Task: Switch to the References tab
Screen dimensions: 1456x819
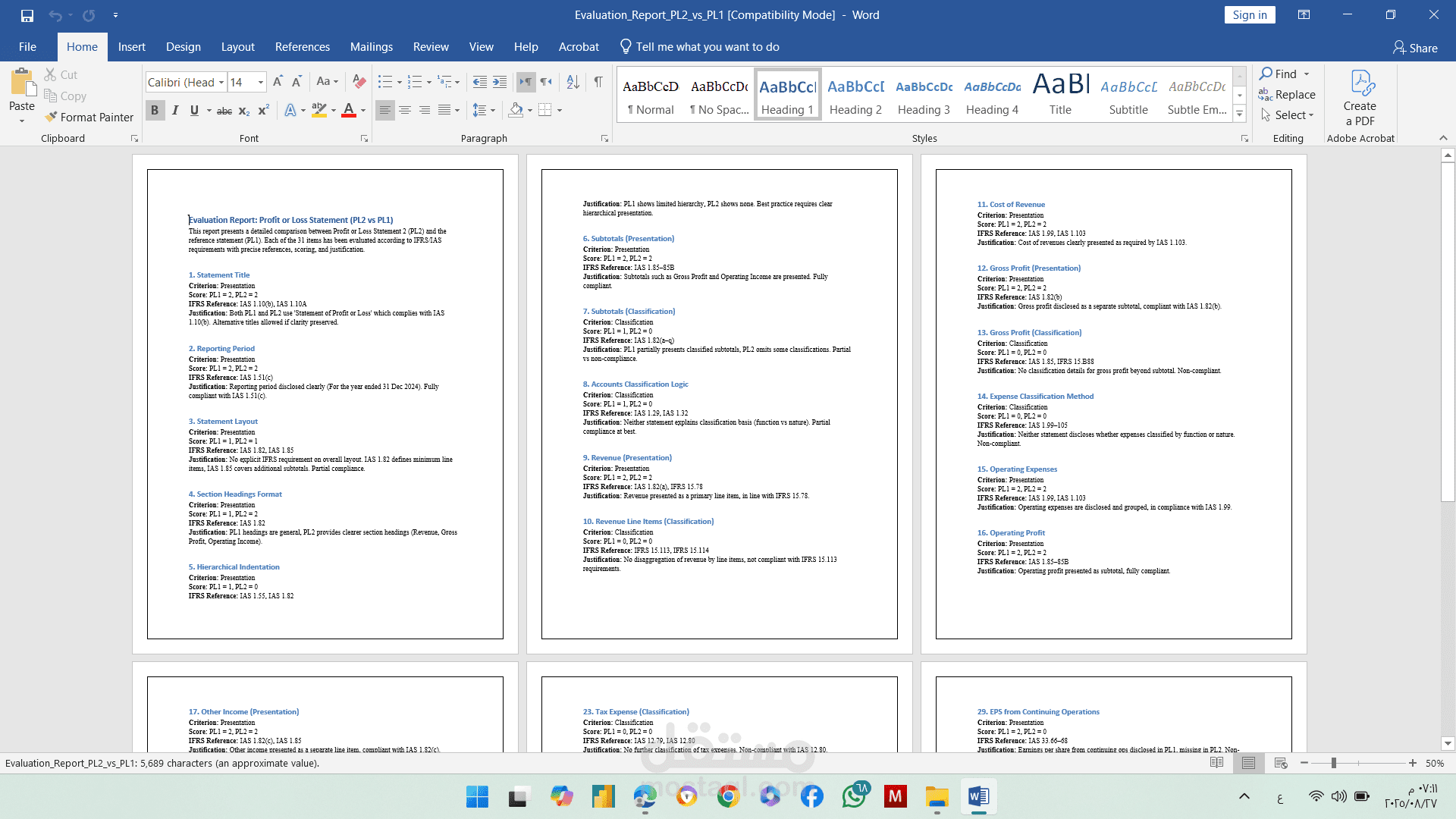Action: 303,47
